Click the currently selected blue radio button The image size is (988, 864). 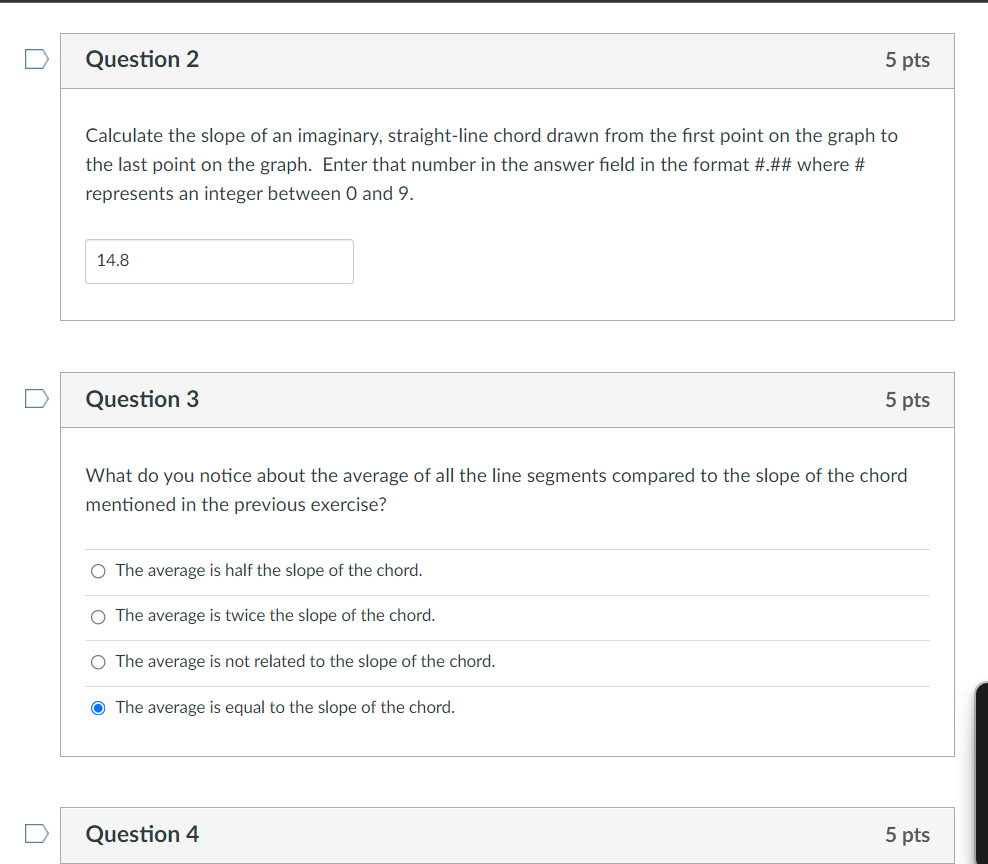[x=98, y=707]
